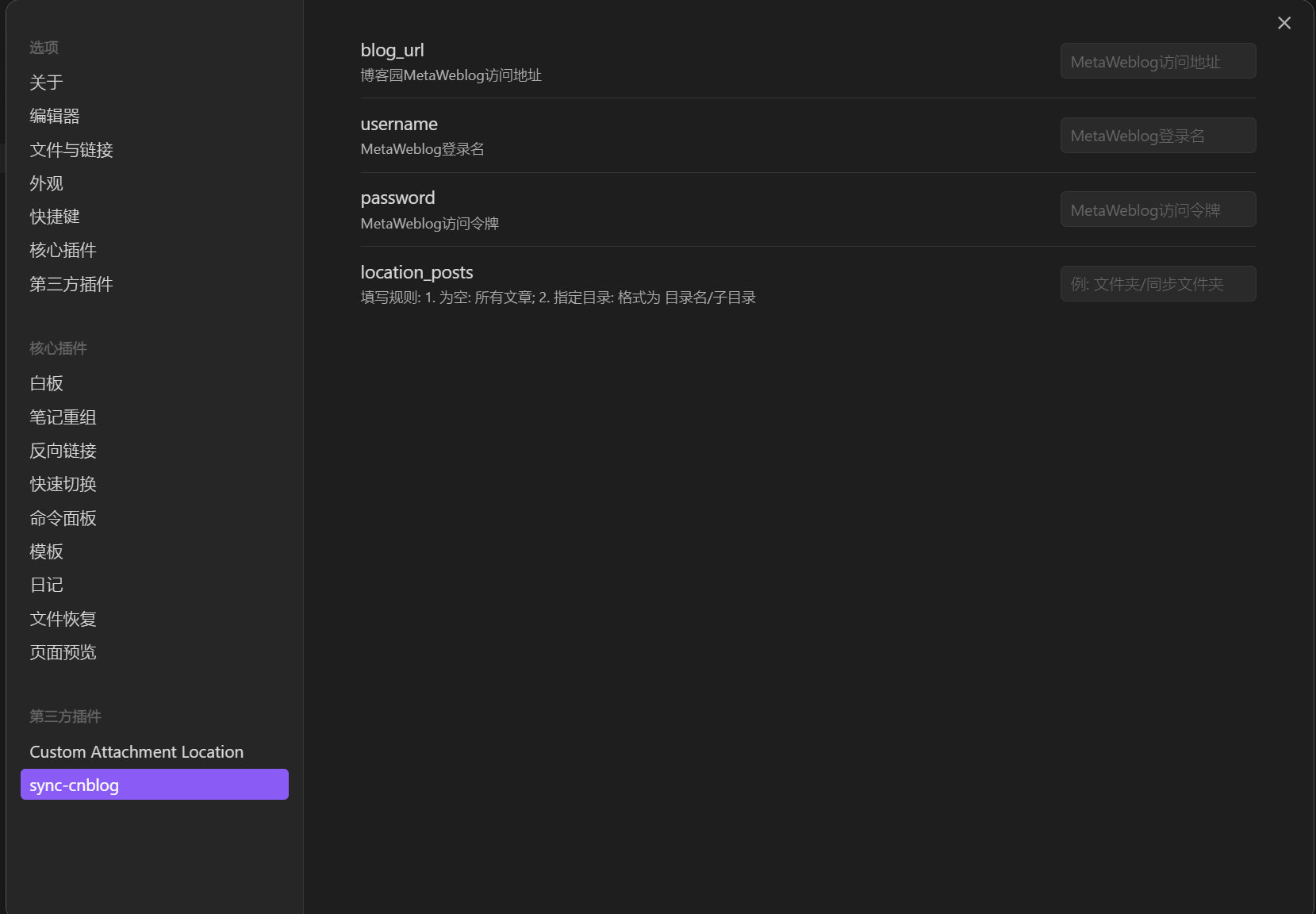查看「反向链接」插件设置
The height and width of the screenshot is (914, 1316).
(x=63, y=451)
